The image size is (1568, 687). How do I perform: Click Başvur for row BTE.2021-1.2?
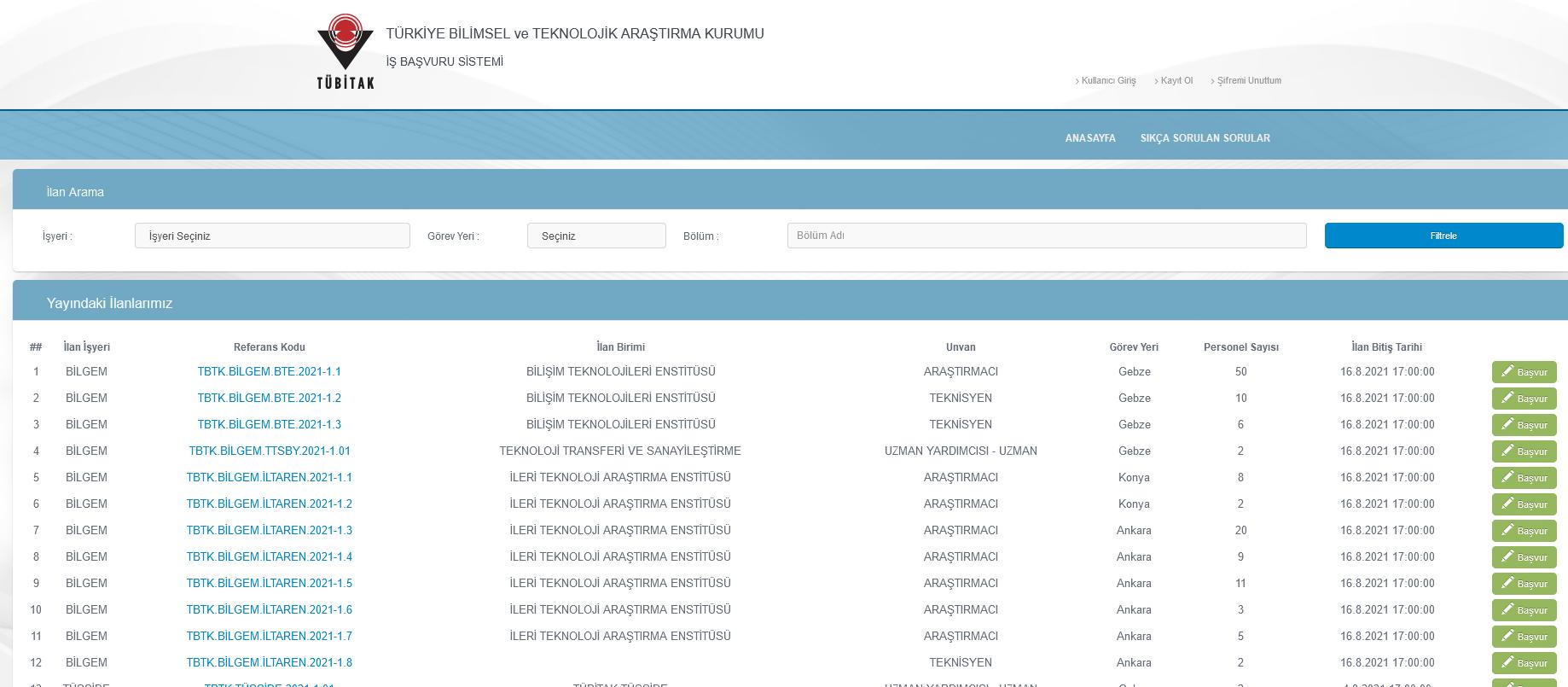tap(1524, 399)
